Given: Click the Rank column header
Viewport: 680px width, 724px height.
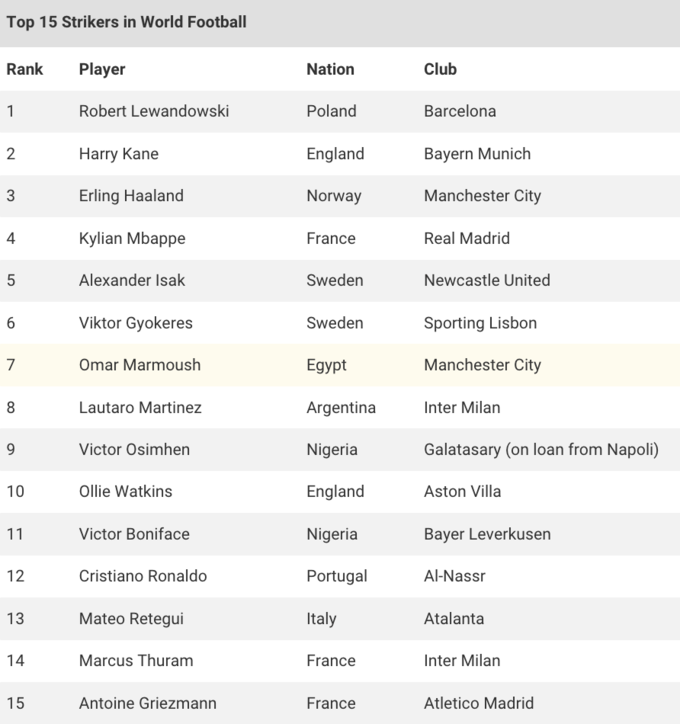Looking at the screenshot, I should click(23, 69).
